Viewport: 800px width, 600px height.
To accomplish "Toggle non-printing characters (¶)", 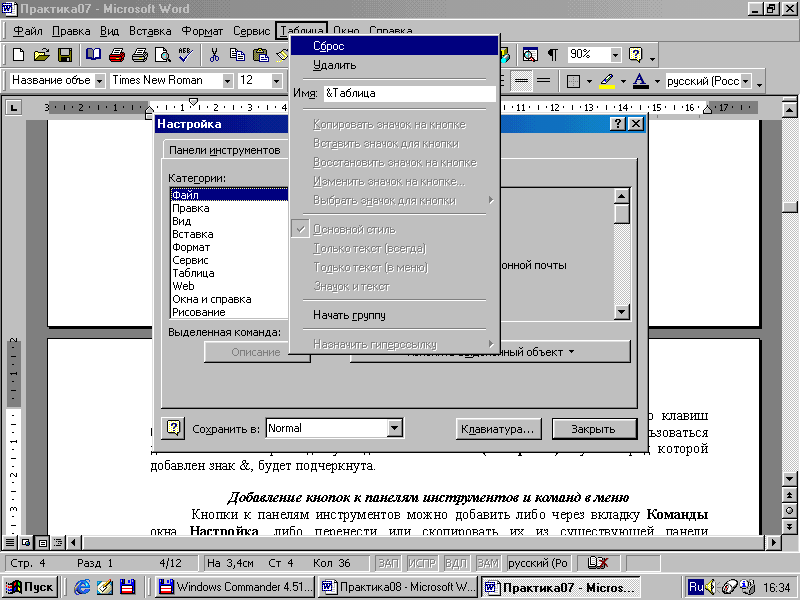I will [553, 55].
